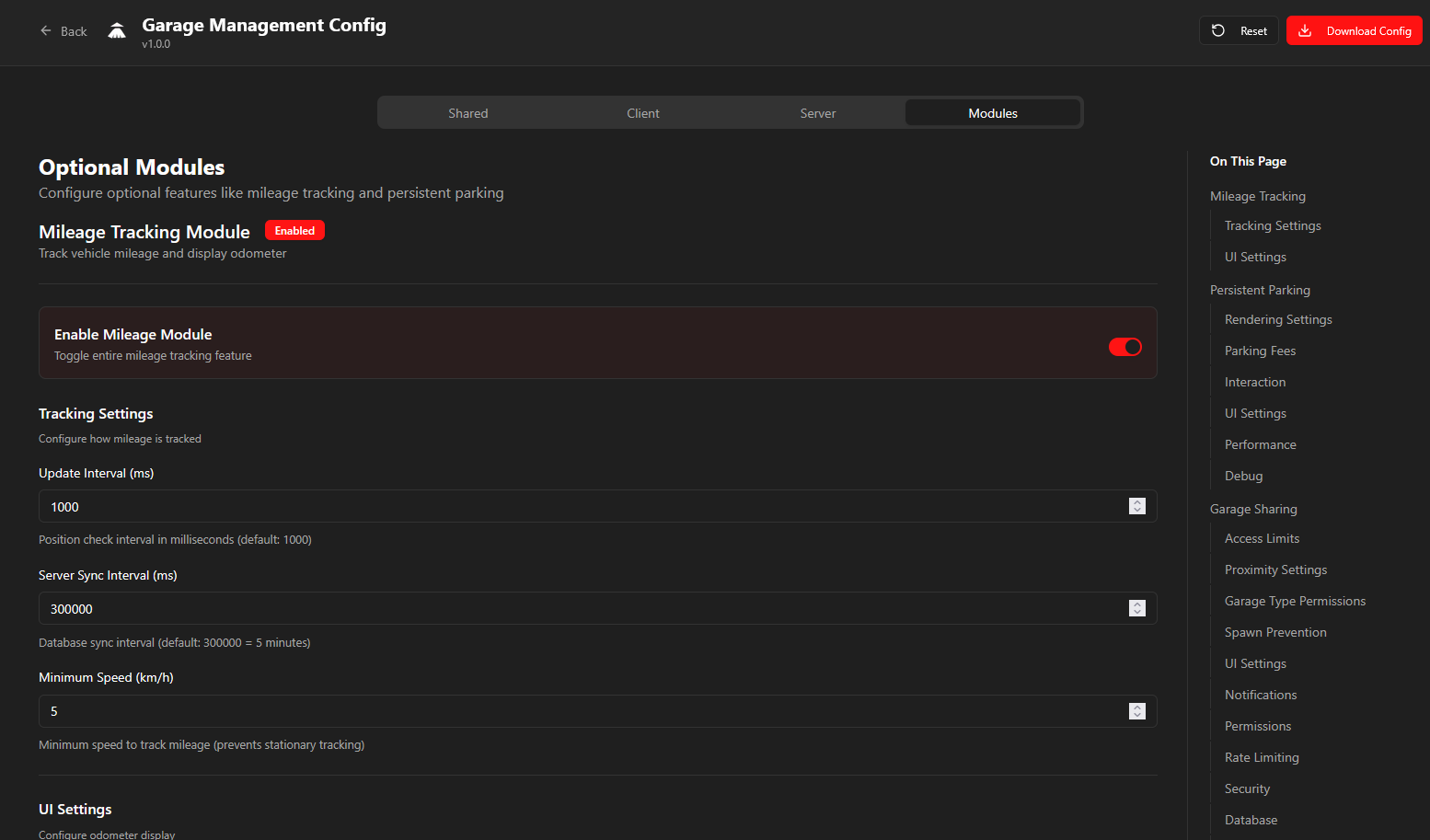Viewport: 1430px width, 840px height.
Task: Jump to Persistent Parking section
Action: (x=1260, y=290)
